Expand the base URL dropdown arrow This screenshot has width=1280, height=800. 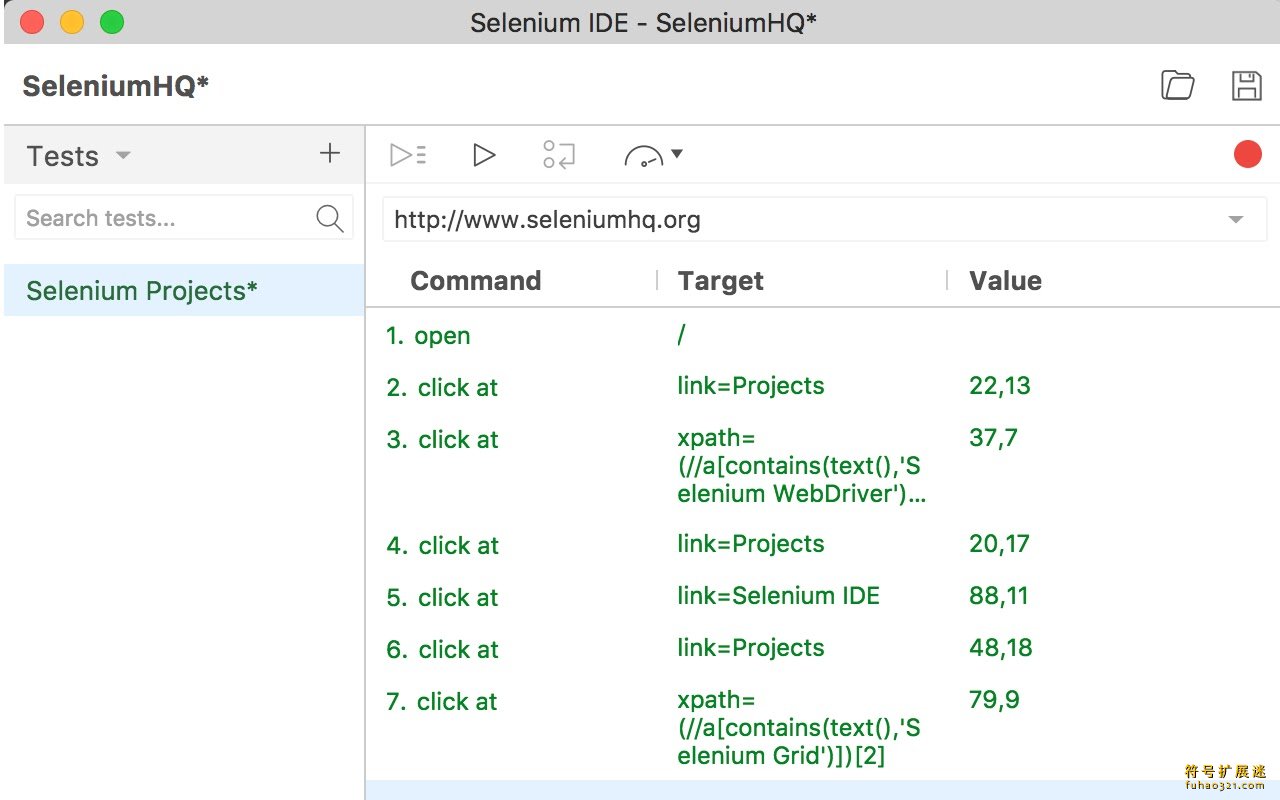1236,220
